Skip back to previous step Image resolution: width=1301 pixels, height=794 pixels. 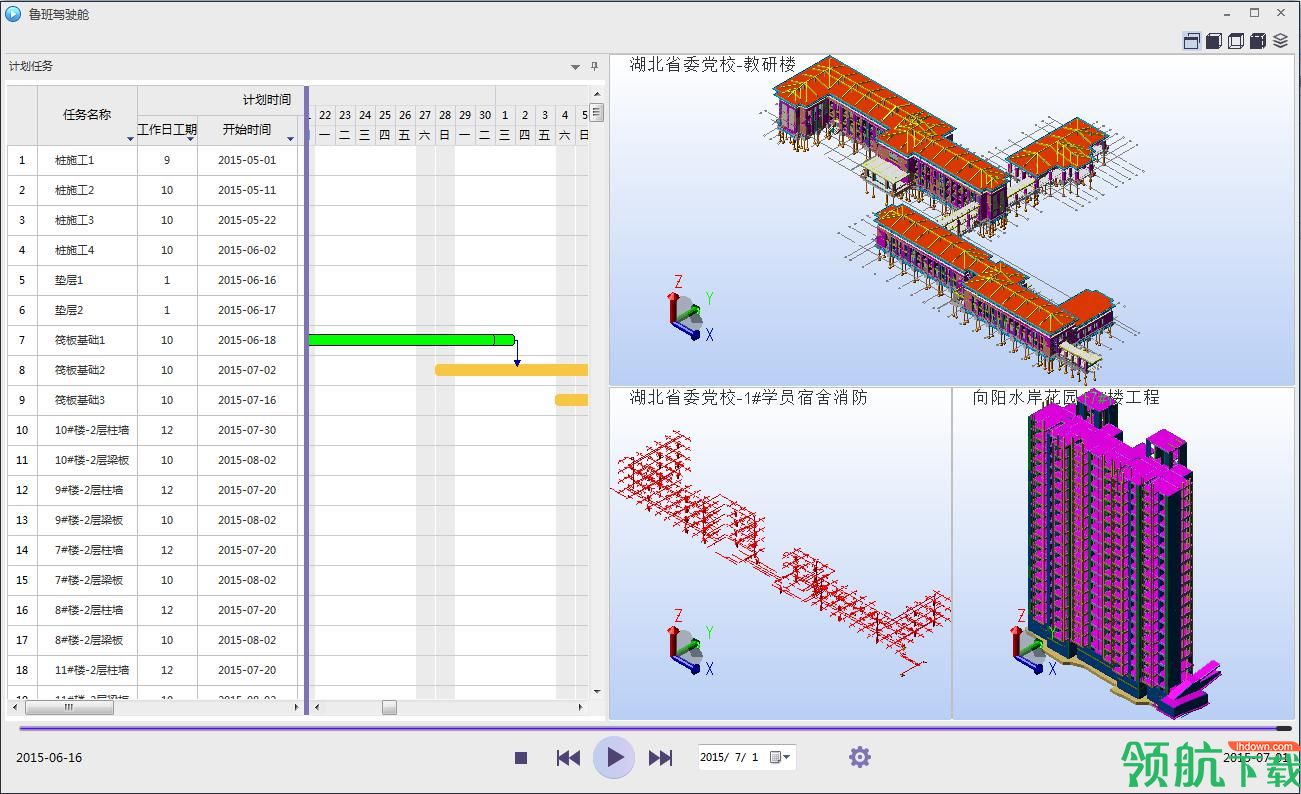pyautogui.click(x=568, y=758)
